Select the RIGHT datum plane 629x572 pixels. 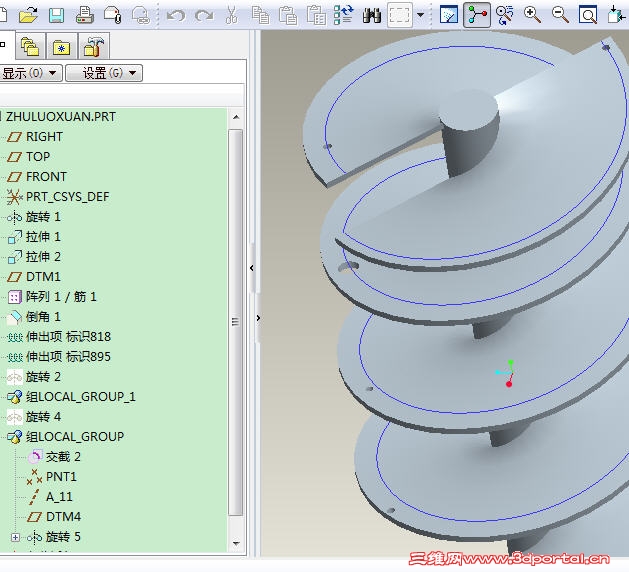[x=44, y=137]
